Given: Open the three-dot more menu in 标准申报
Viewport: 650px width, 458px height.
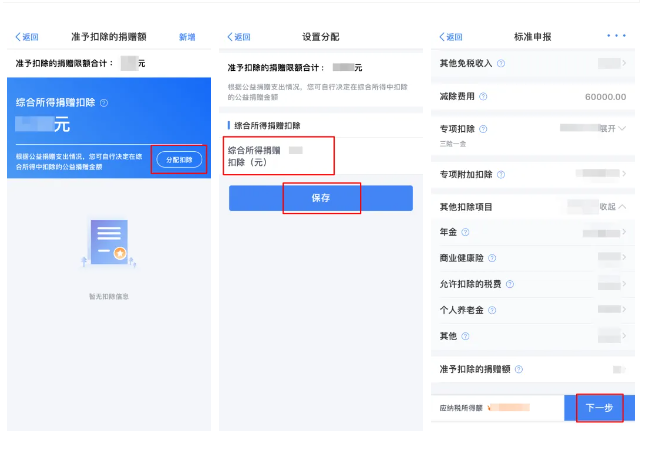Looking at the screenshot, I should [x=615, y=36].
